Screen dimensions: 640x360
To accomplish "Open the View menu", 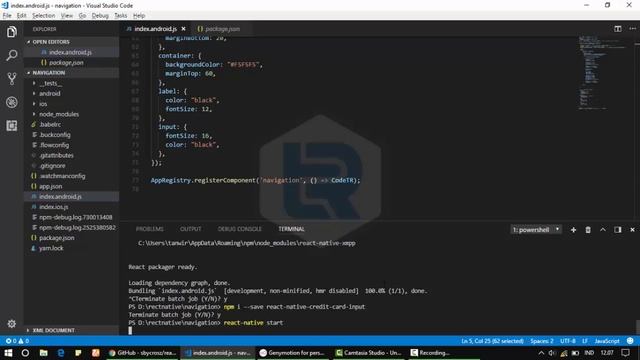I will tap(67, 16).
